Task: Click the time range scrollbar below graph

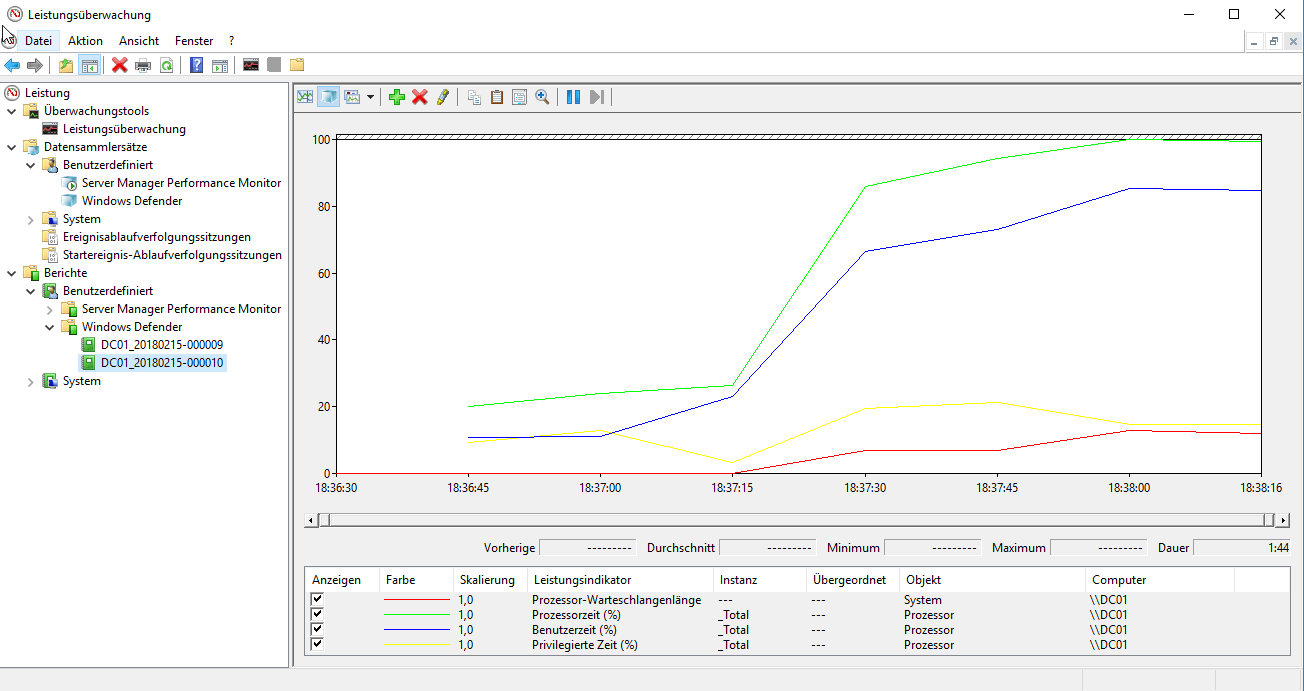Action: coord(796,520)
